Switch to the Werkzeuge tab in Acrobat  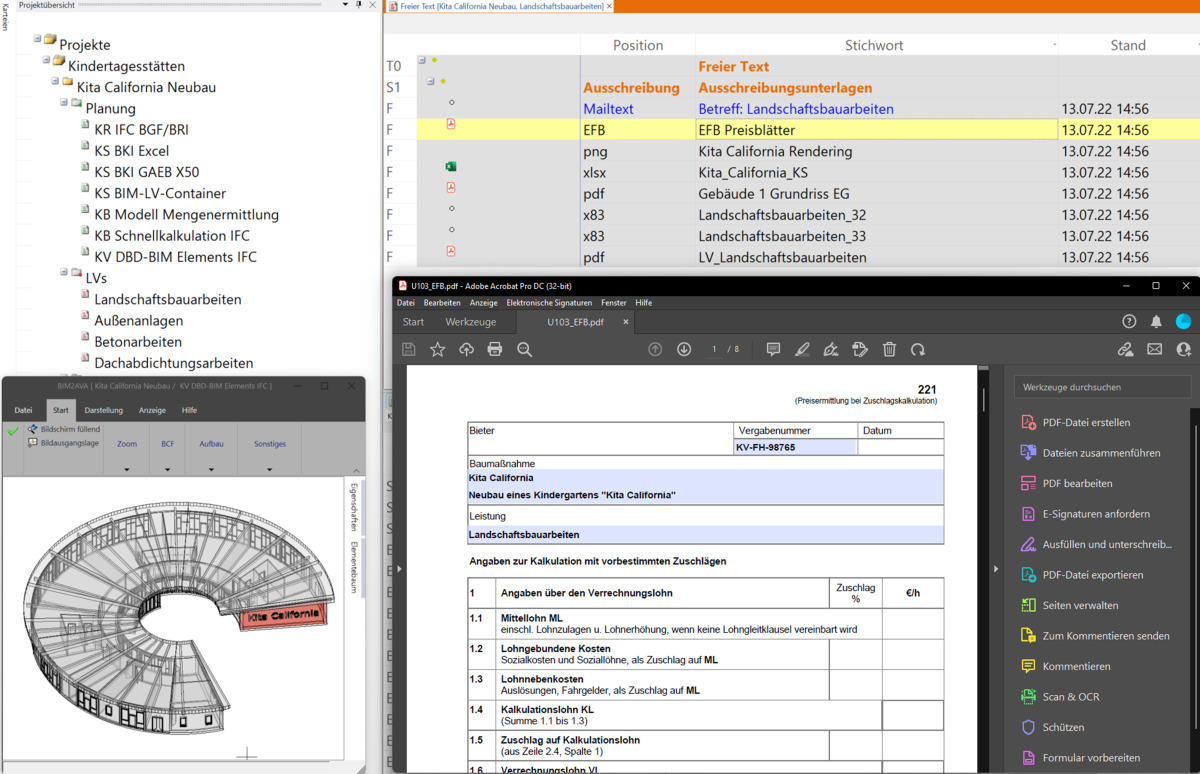click(471, 322)
